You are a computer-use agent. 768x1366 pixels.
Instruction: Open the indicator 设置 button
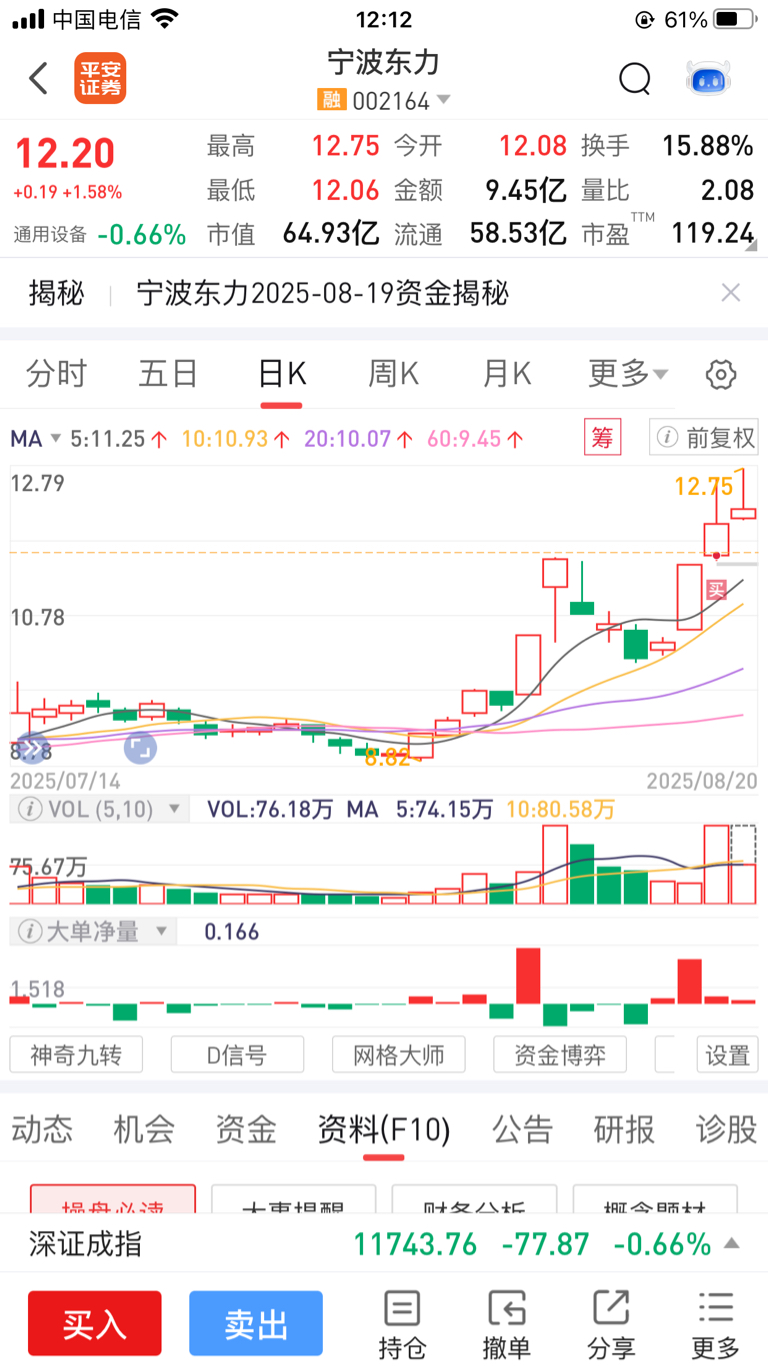727,1054
